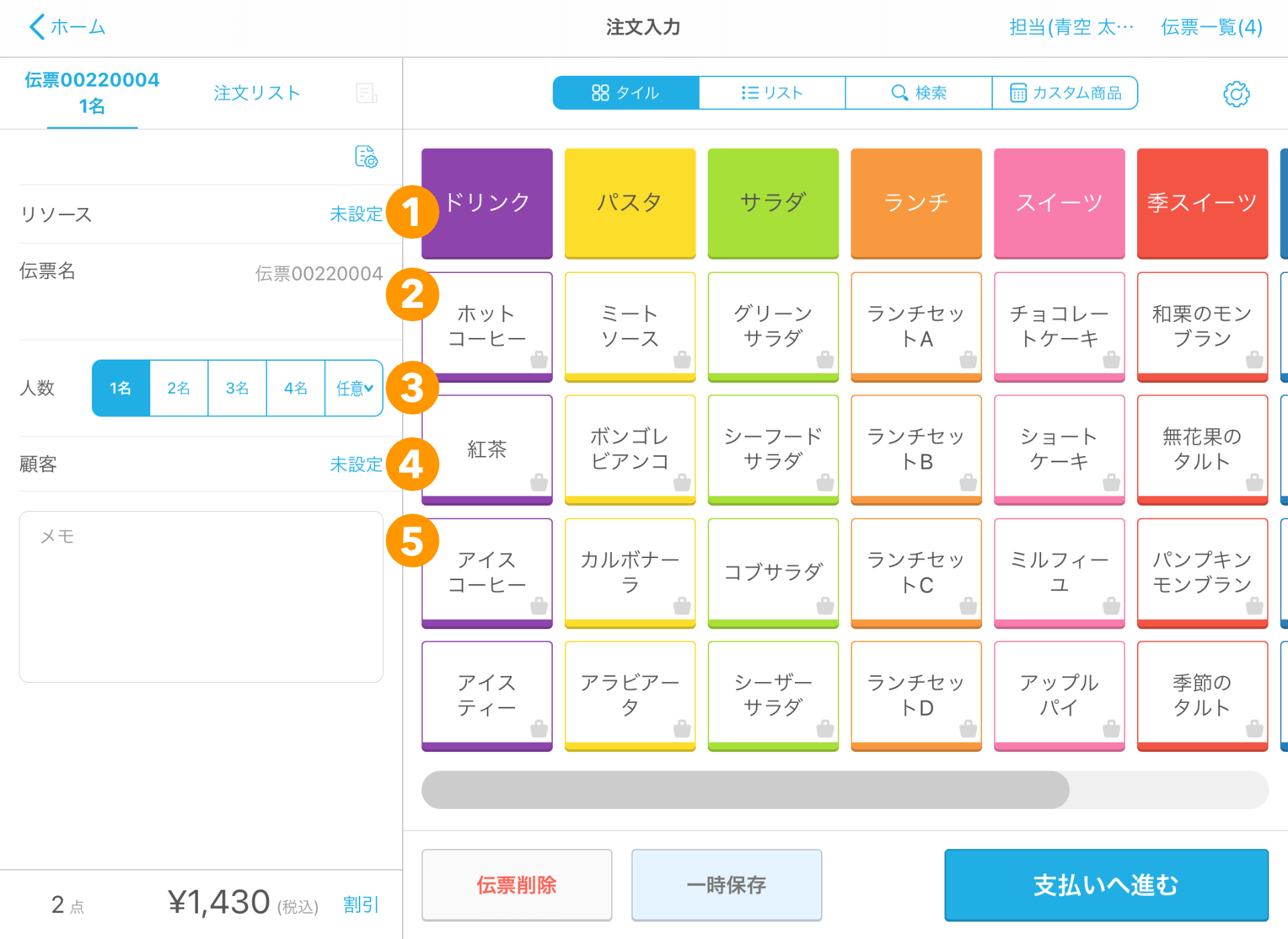Add アラビアータ product tile

pos(630,696)
